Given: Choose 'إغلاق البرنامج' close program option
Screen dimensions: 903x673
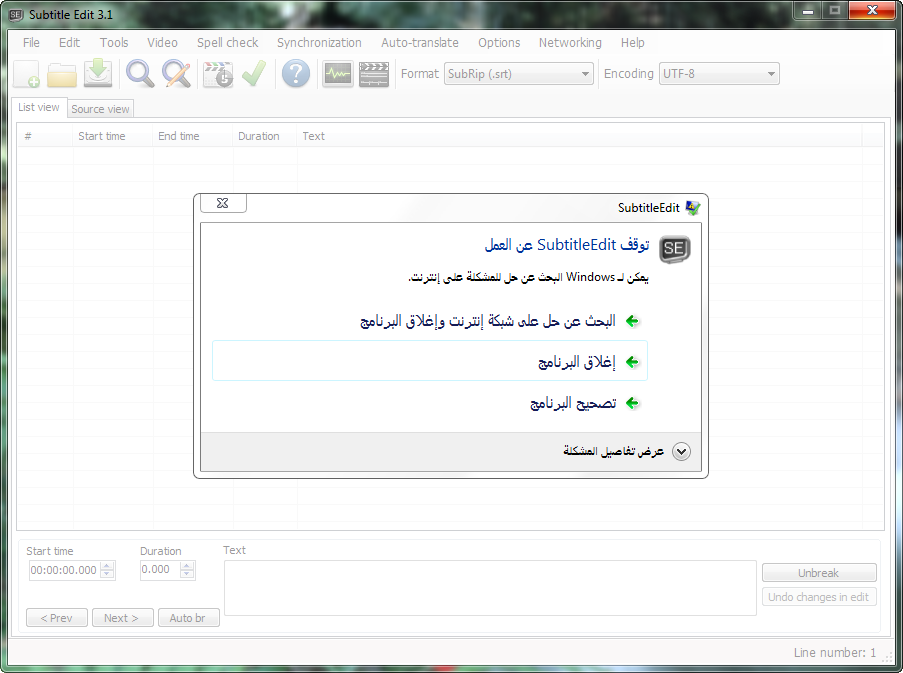Looking at the screenshot, I should 430,361.
